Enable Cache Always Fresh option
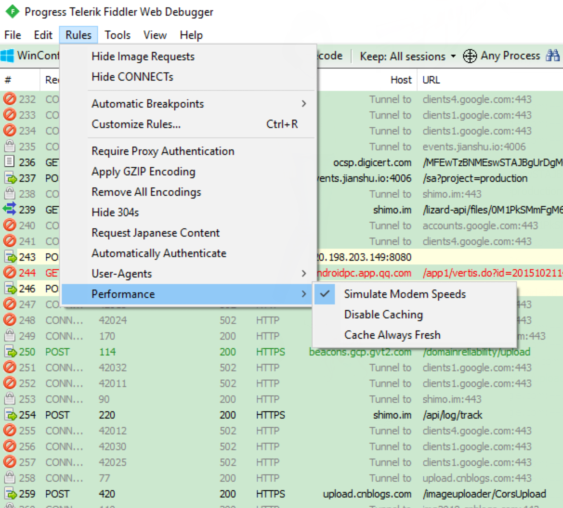 click(415, 335)
